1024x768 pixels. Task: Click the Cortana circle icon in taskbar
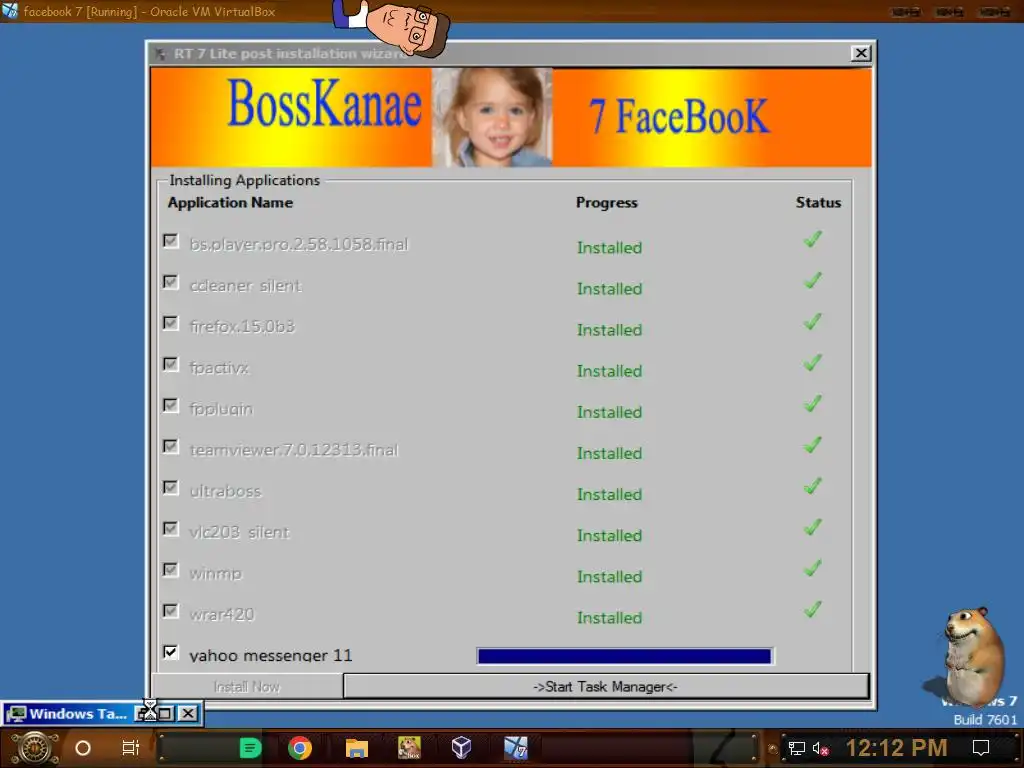(83, 748)
